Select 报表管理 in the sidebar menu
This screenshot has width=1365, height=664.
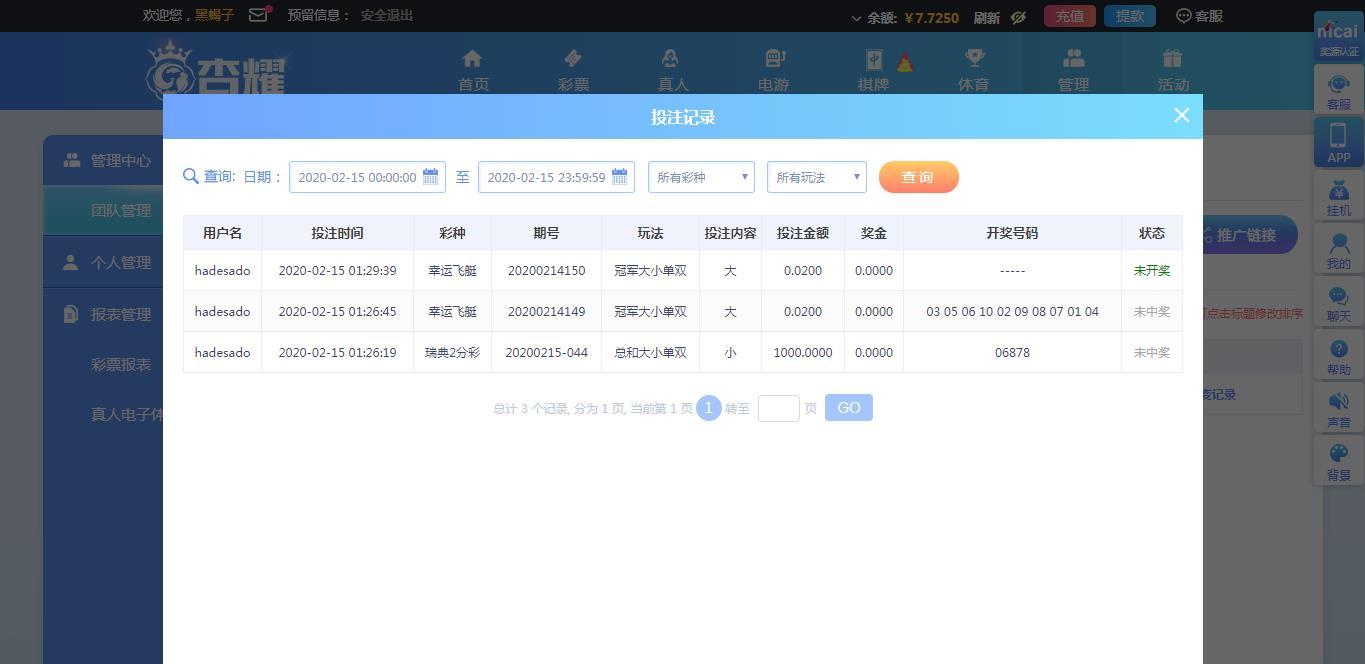click(x=120, y=314)
